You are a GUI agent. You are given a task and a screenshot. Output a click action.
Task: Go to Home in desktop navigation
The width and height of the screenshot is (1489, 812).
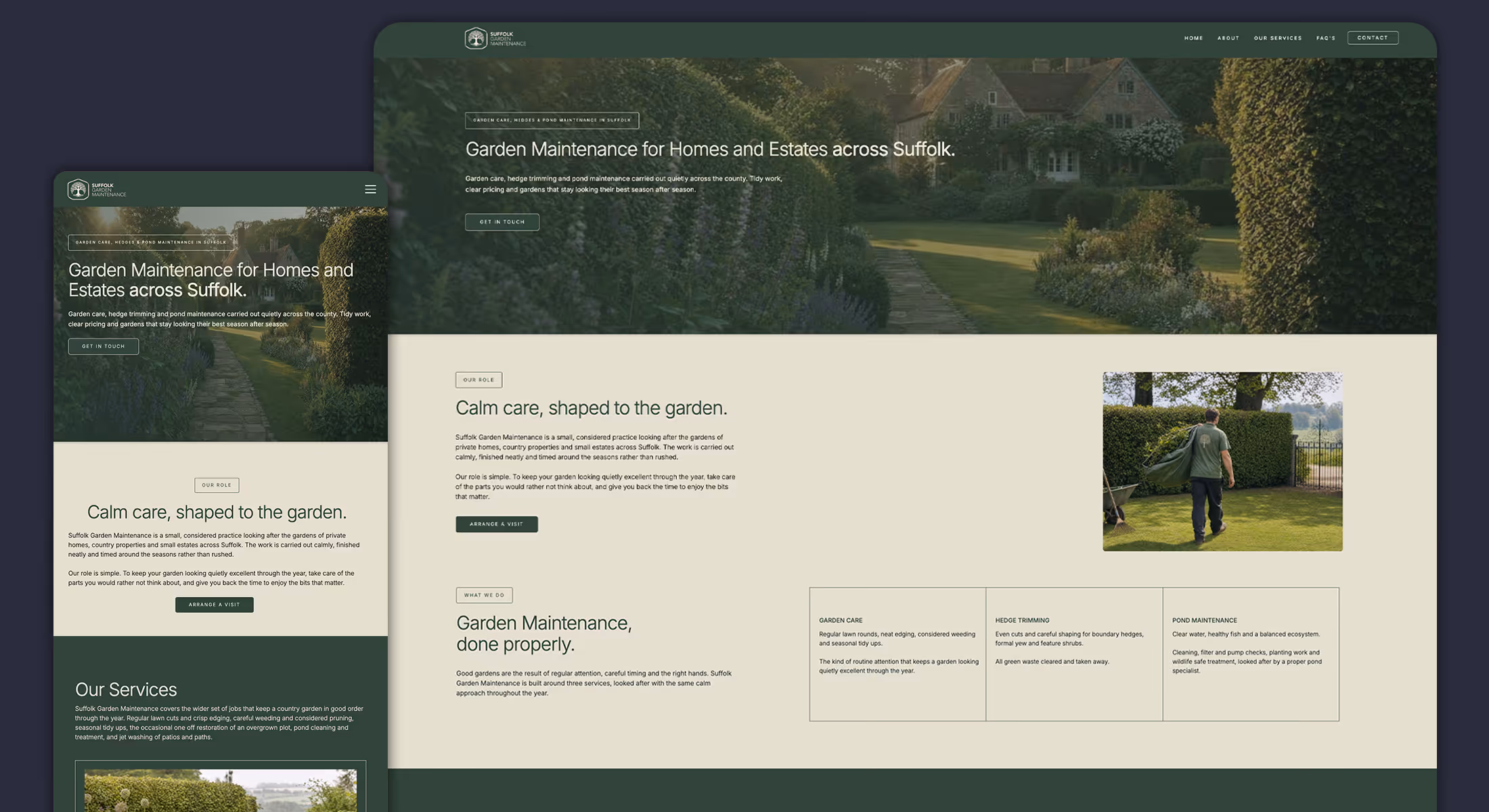pos(1193,38)
